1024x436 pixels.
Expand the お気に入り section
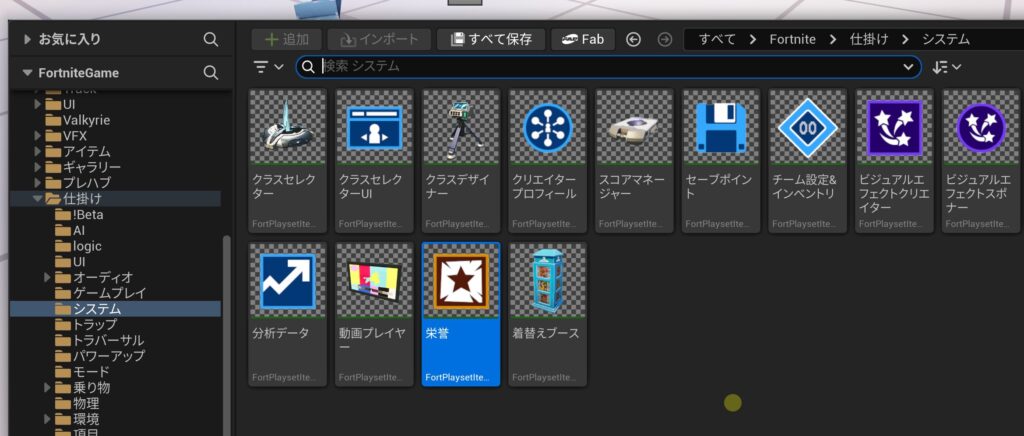point(27,39)
